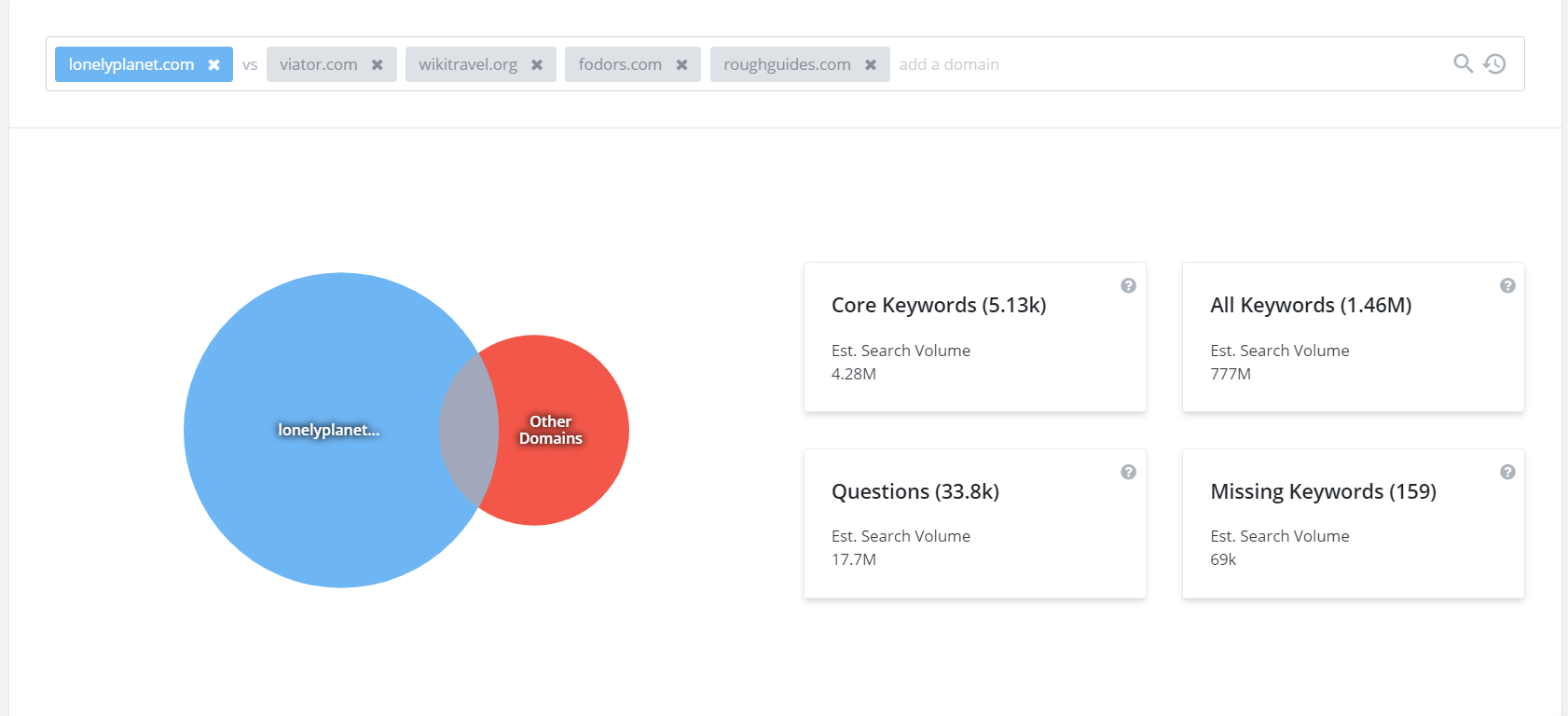
Task: Remove lonelyplanet.com domain tag
Action: (x=213, y=64)
